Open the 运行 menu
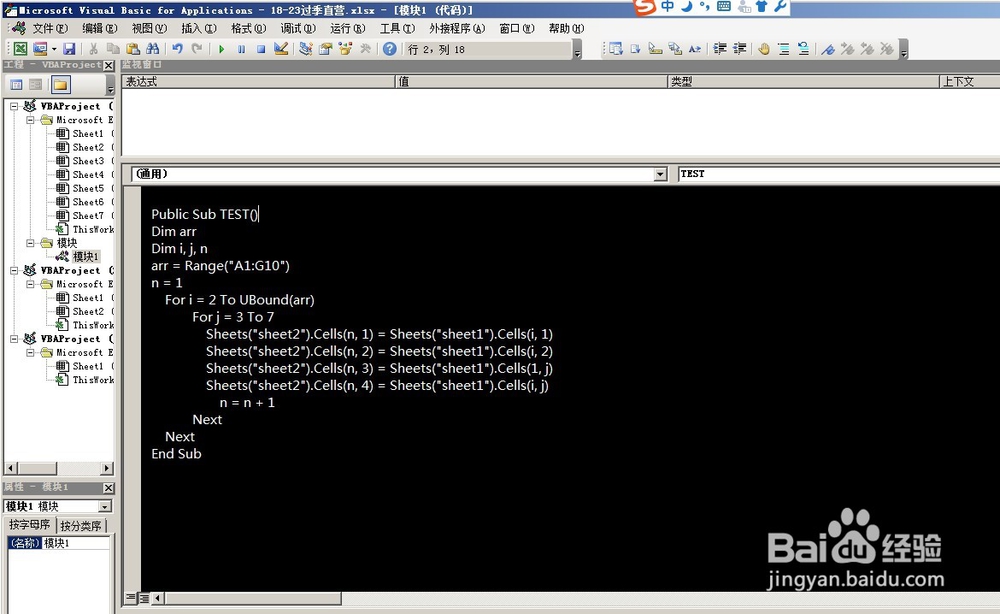This screenshot has width=1000, height=614. click(x=348, y=28)
